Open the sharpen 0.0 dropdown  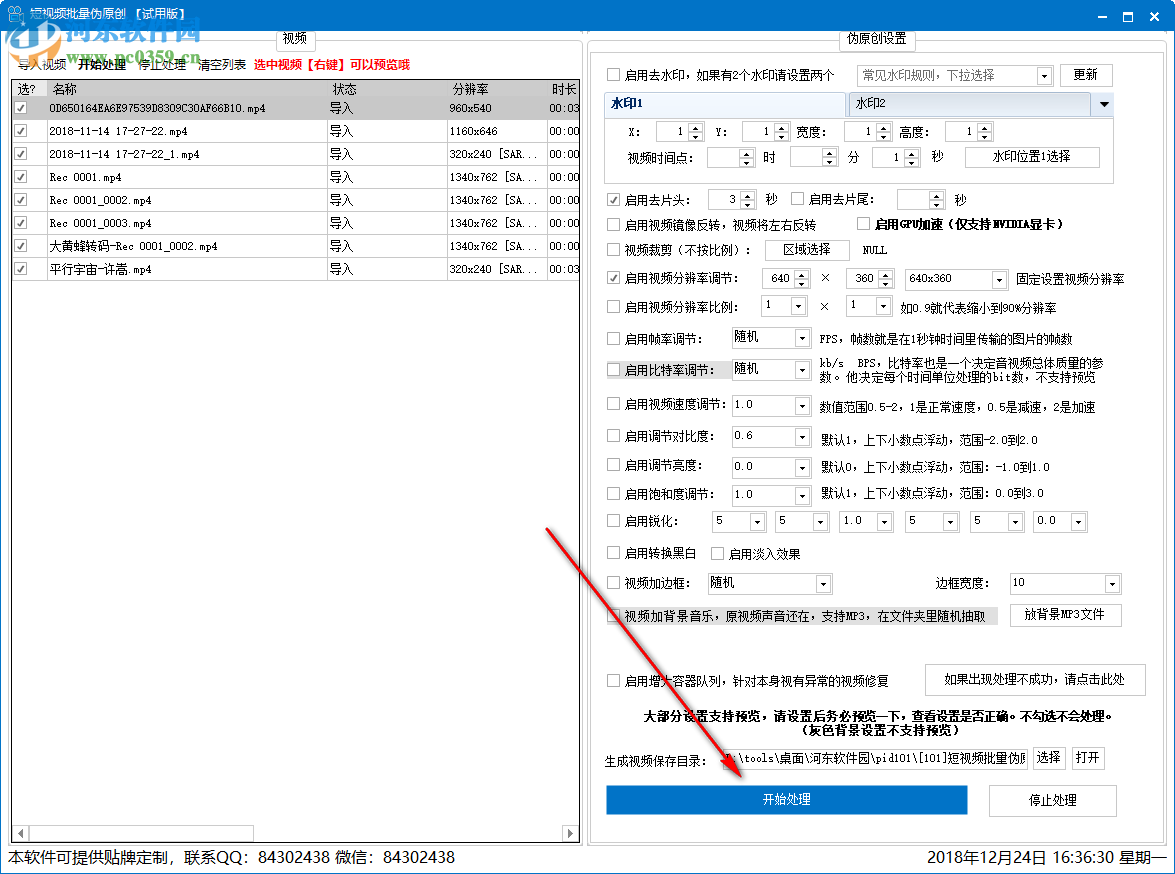[x=1078, y=522]
